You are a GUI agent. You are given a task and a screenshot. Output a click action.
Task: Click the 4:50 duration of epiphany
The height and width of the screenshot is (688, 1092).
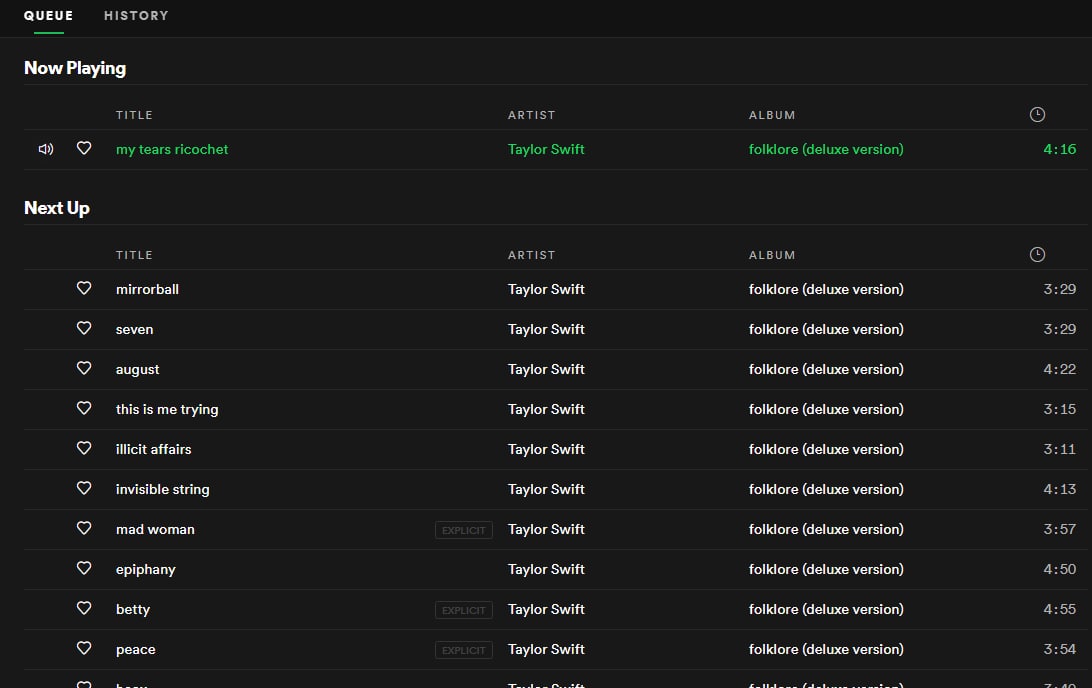pyautogui.click(x=1059, y=570)
